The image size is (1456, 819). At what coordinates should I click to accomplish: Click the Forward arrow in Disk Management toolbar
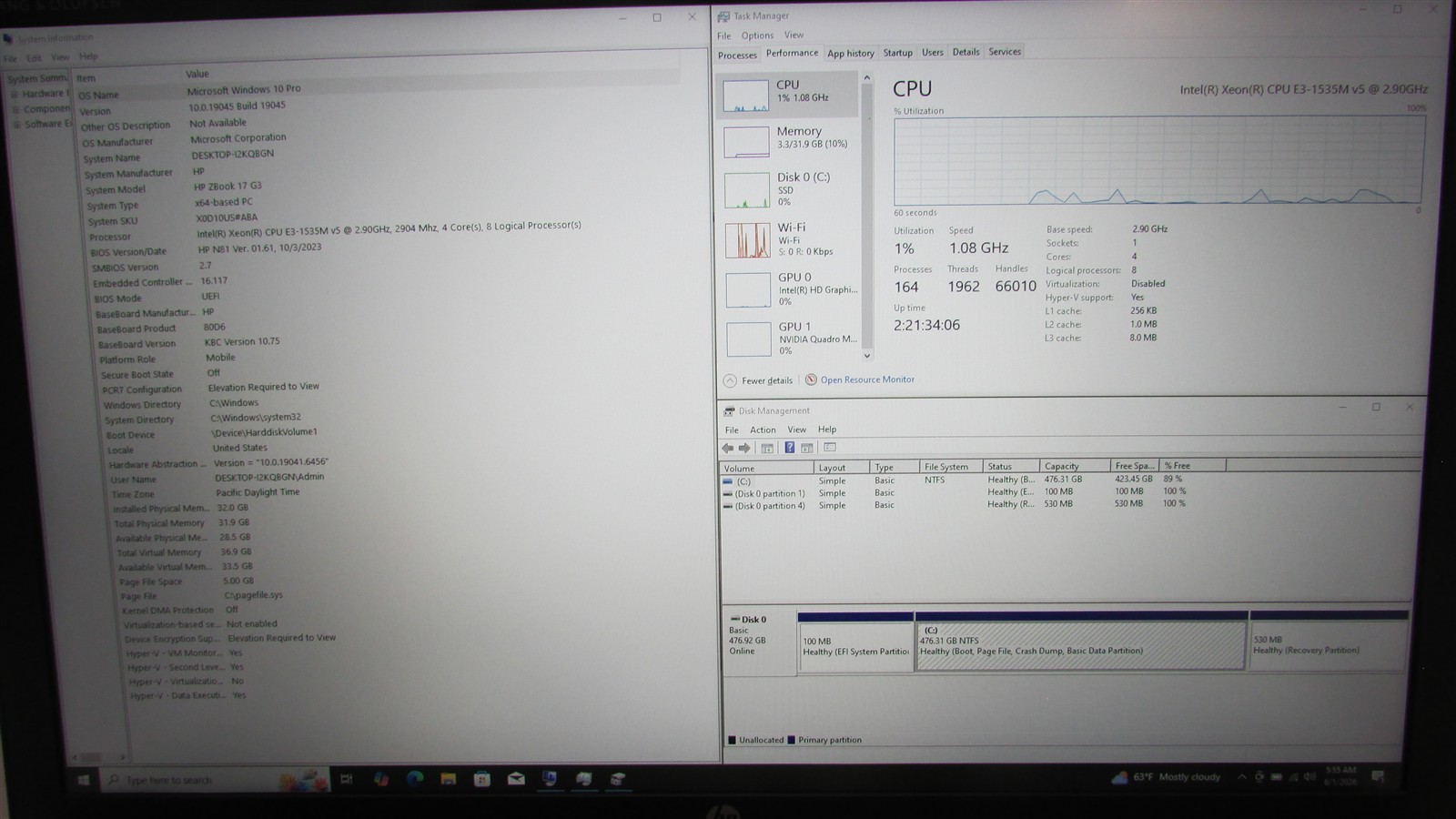tap(744, 448)
